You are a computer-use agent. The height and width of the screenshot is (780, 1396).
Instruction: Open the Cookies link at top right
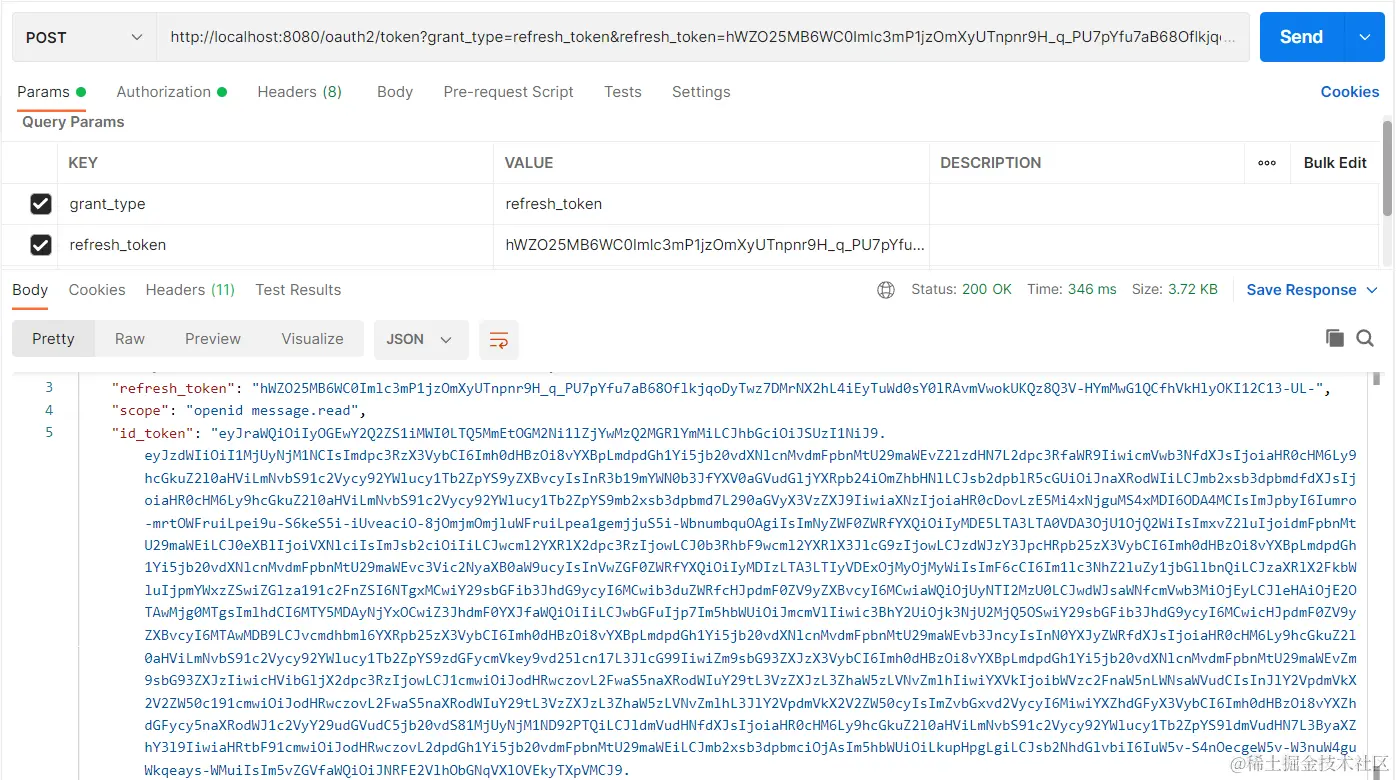(x=1350, y=92)
